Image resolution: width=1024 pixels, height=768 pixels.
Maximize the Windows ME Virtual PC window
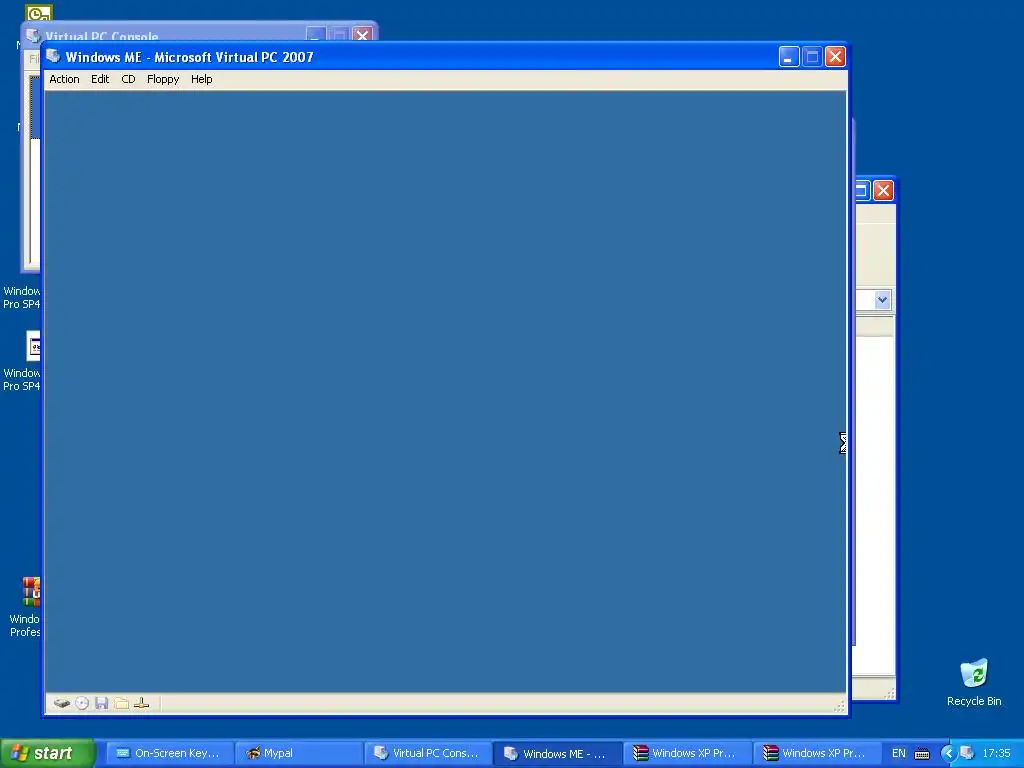tap(812, 57)
